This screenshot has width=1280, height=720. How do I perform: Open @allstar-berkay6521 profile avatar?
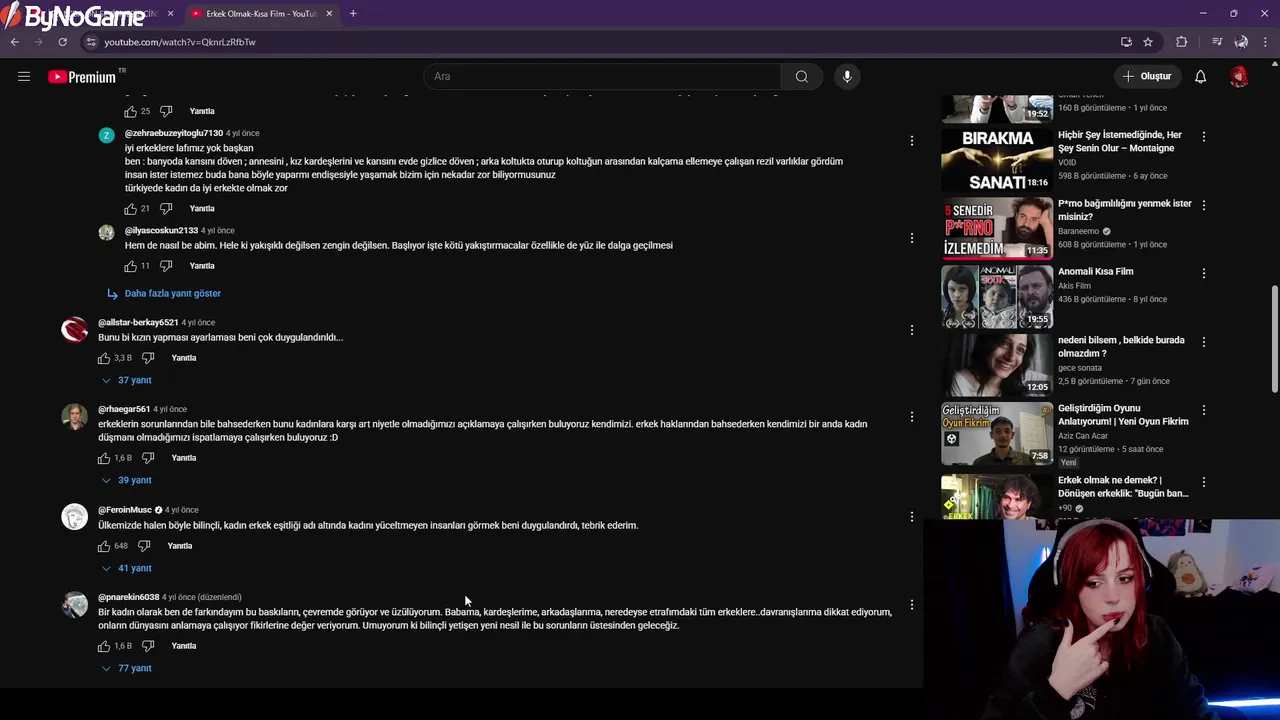74,330
